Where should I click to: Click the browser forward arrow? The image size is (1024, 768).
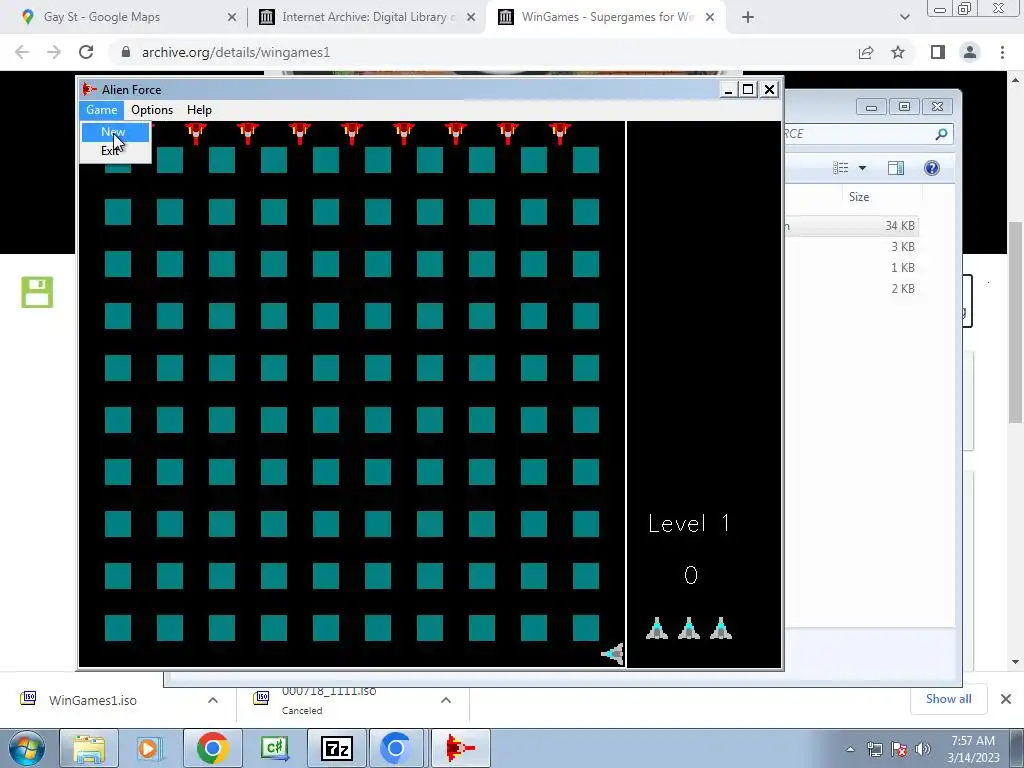tap(54, 52)
